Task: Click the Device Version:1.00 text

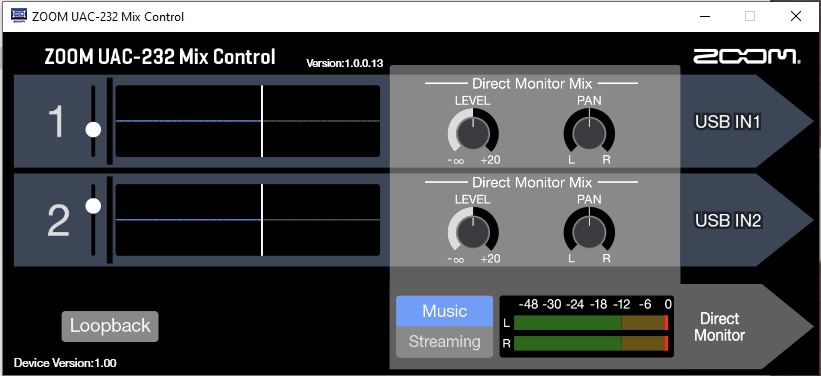Action: click(x=65, y=363)
